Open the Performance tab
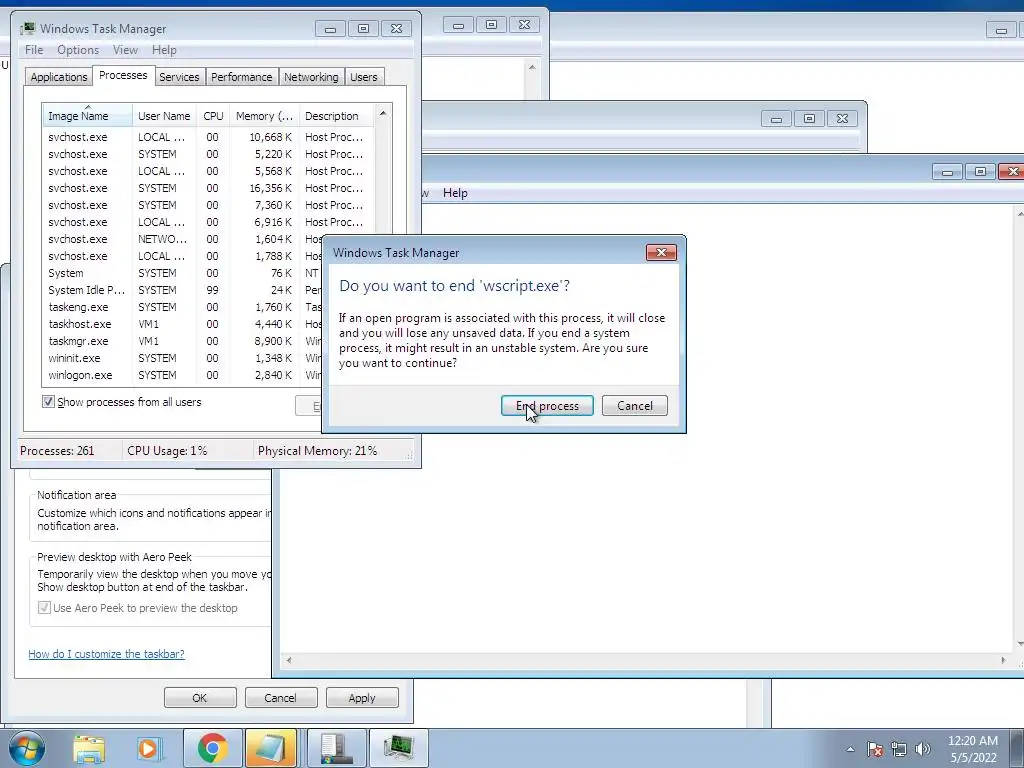Viewport: 1024px width, 768px height. pos(242,77)
